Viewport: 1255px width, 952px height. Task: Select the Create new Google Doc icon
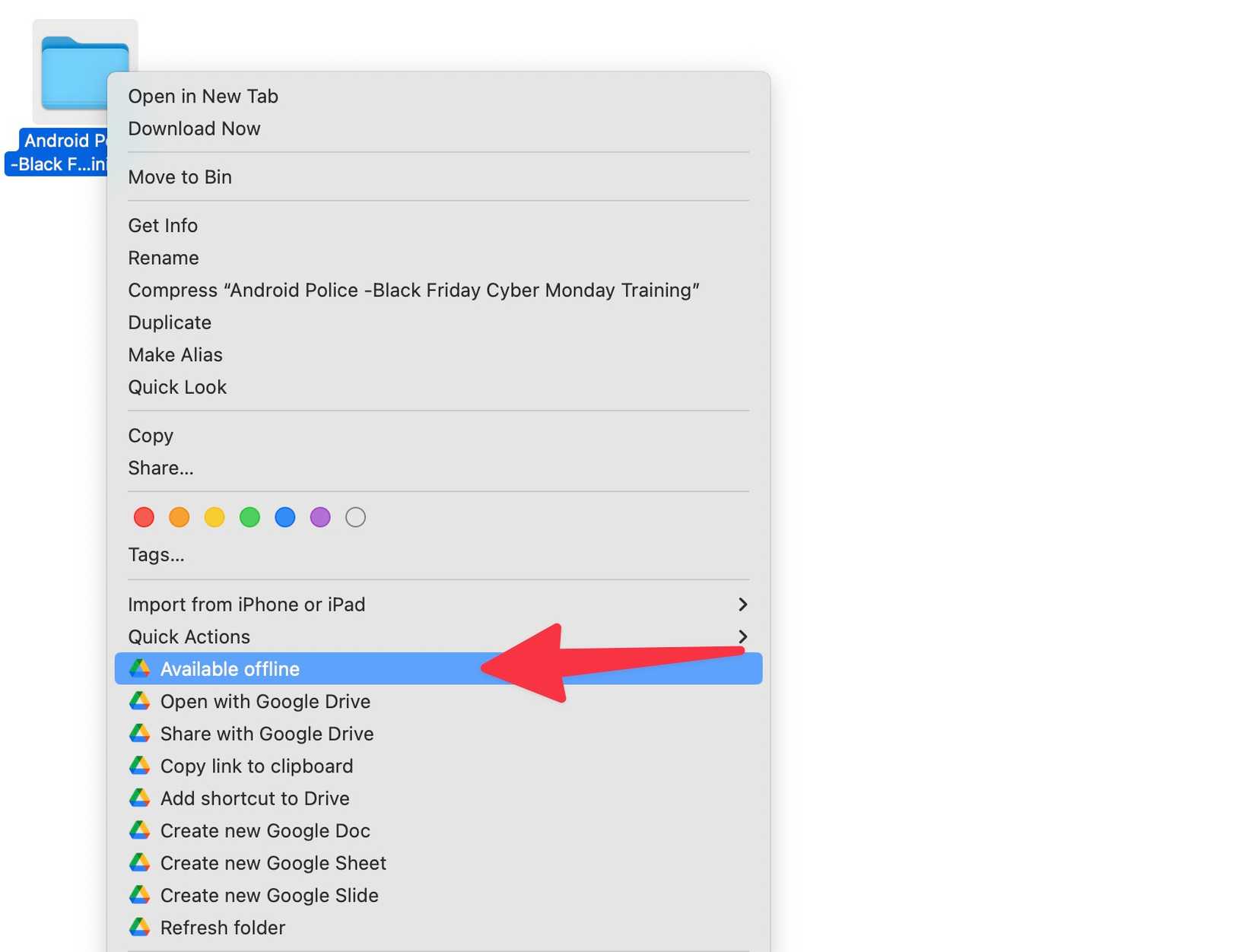(x=141, y=830)
